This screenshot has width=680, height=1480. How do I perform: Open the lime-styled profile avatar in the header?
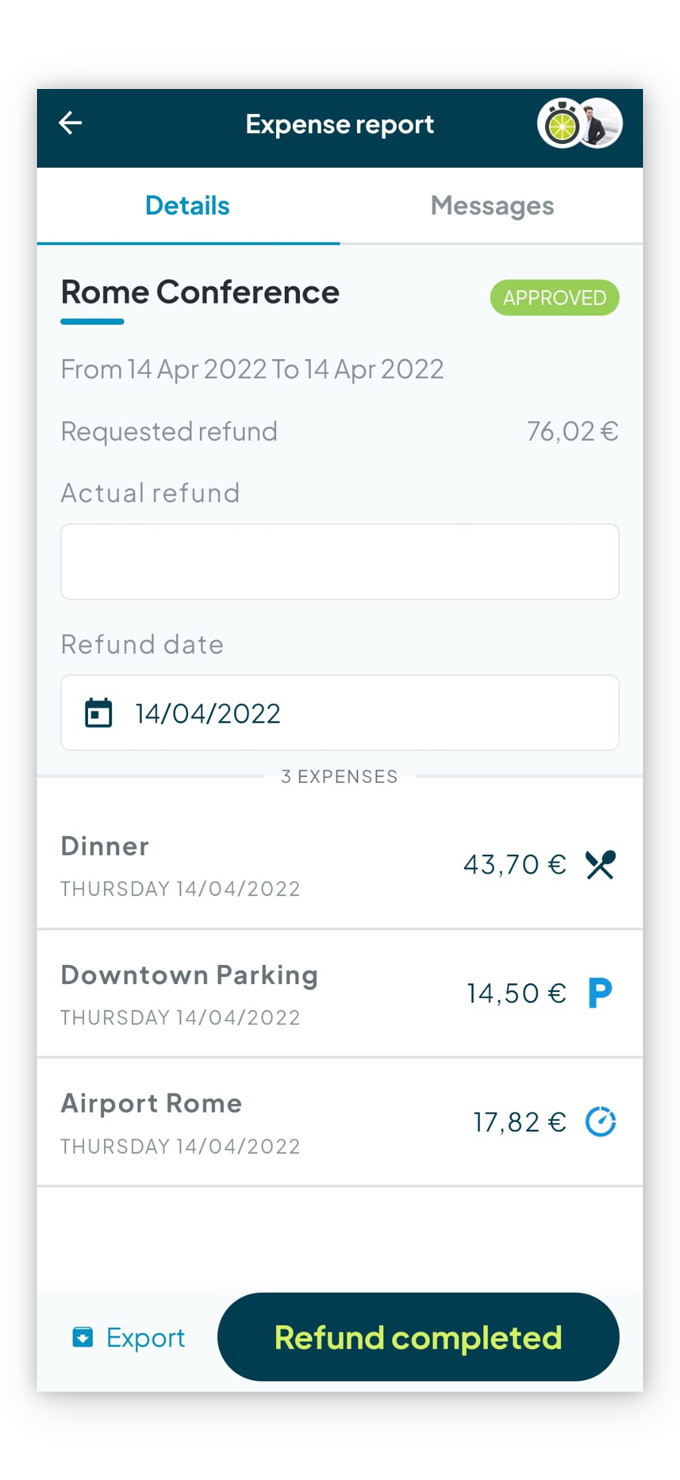coord(562,124)
